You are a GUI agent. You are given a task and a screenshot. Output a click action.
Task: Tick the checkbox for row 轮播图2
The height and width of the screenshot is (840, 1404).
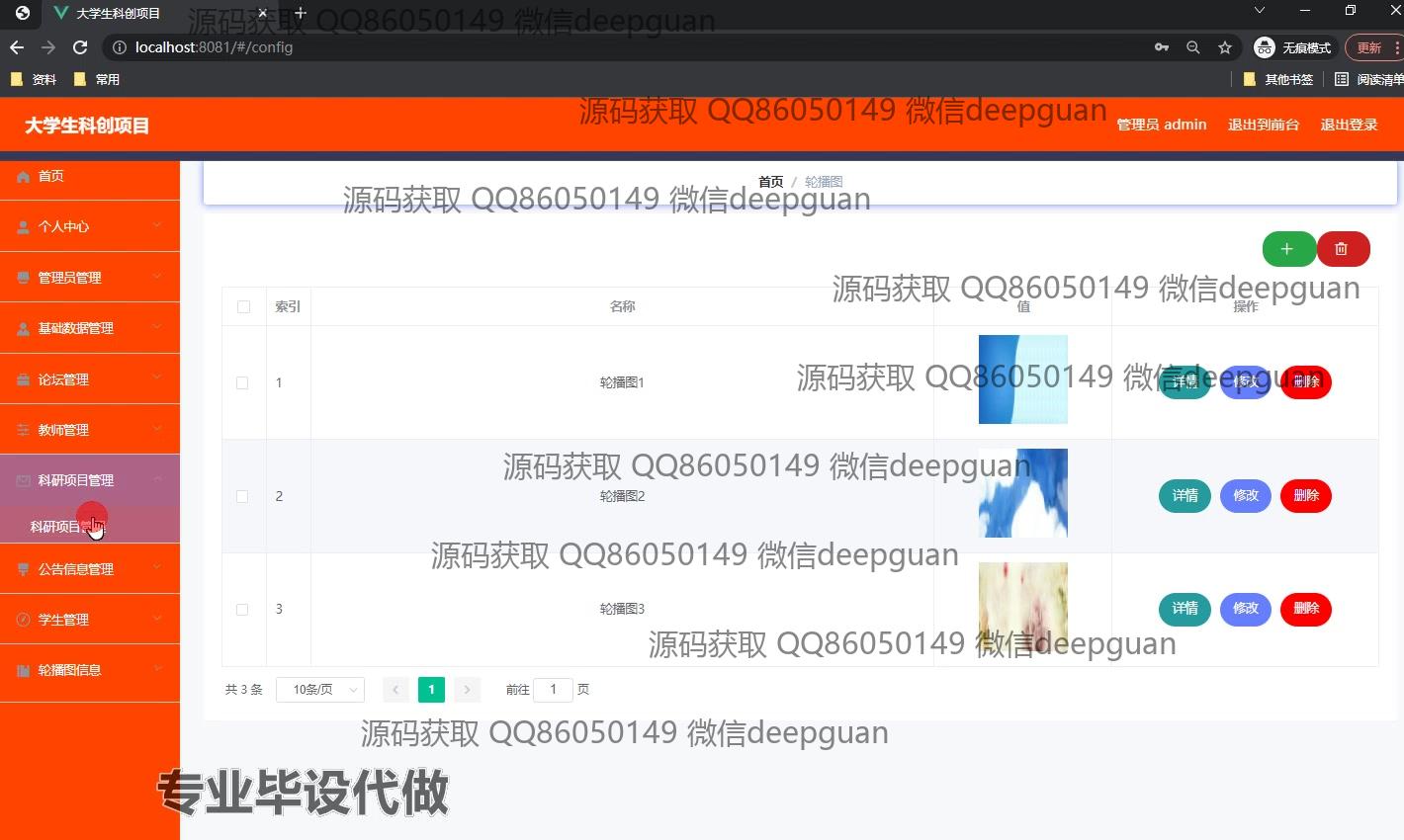242,496
